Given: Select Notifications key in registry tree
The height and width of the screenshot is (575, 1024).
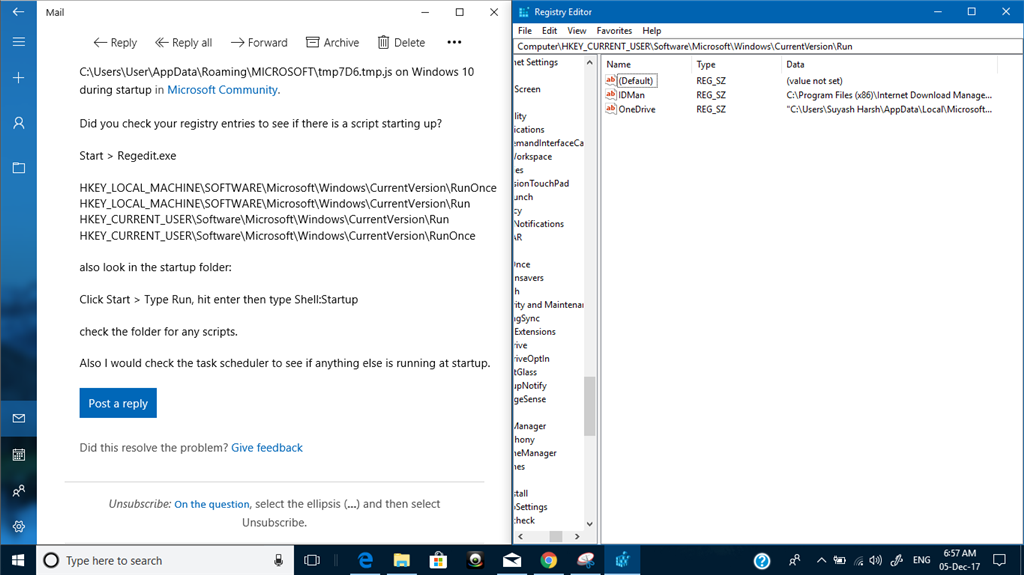Looking at the screenshot, I should [539, 223].
